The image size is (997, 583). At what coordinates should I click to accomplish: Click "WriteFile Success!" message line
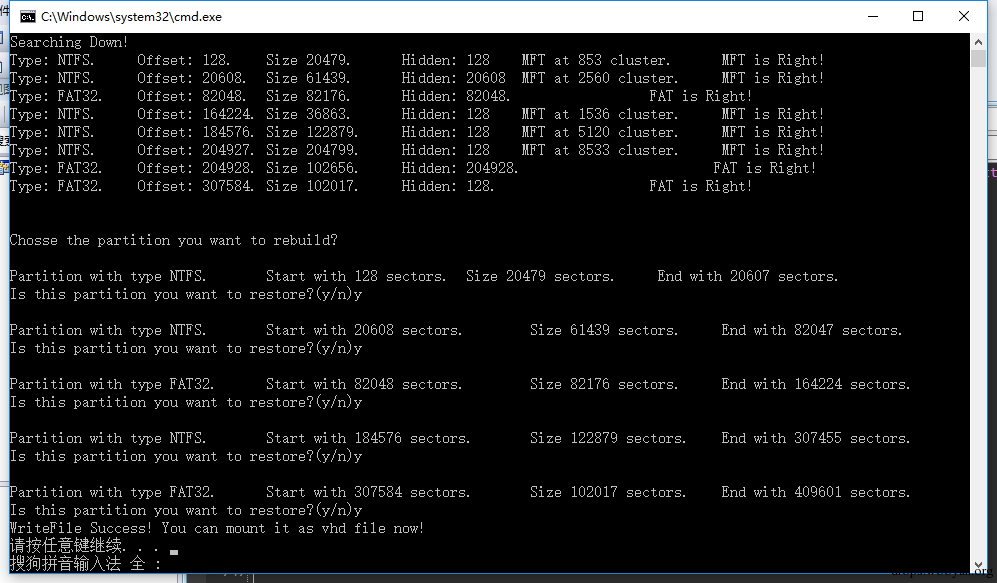point(217,528)
